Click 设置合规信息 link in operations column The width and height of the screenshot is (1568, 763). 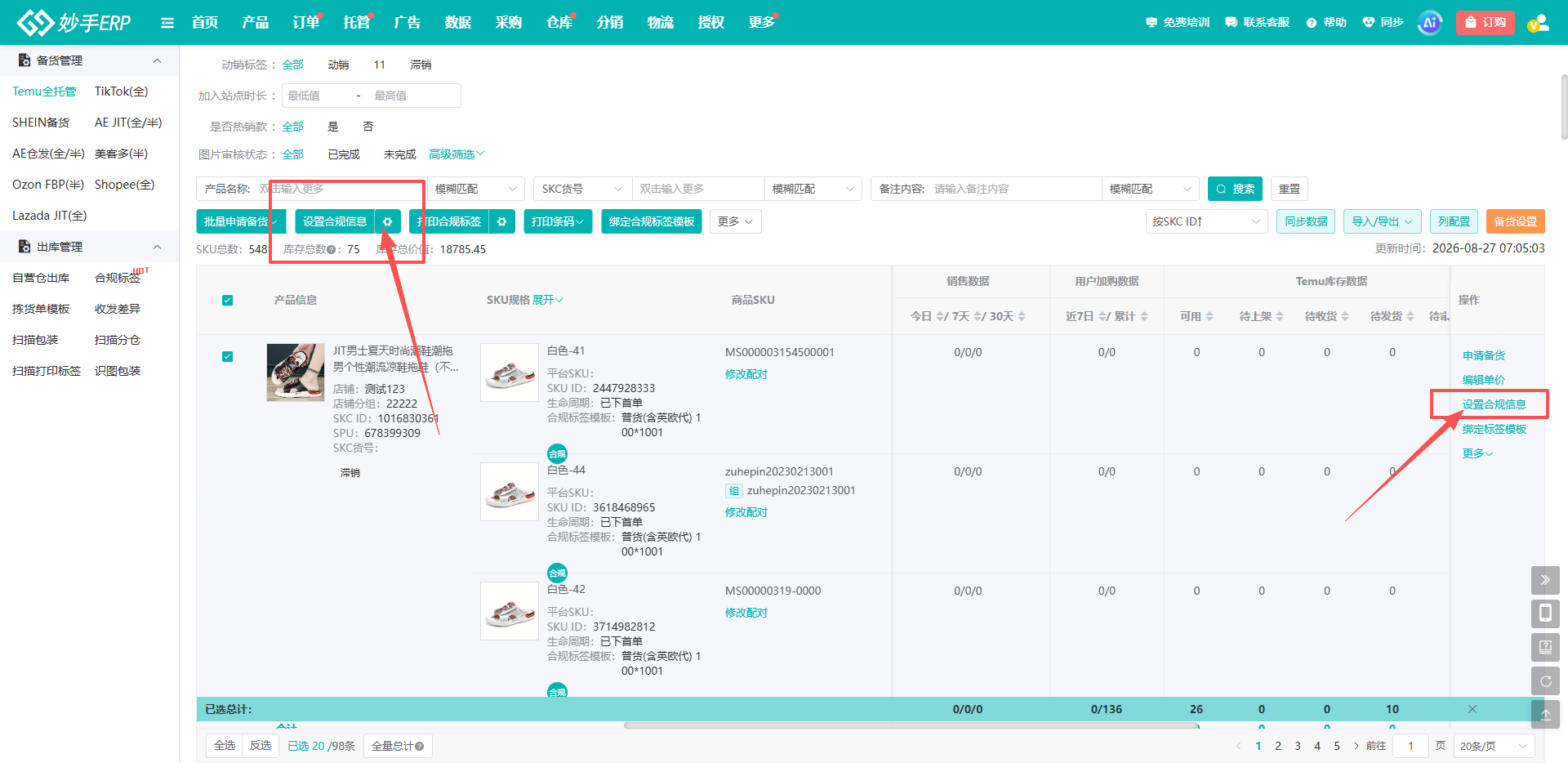click(1494, 404)
